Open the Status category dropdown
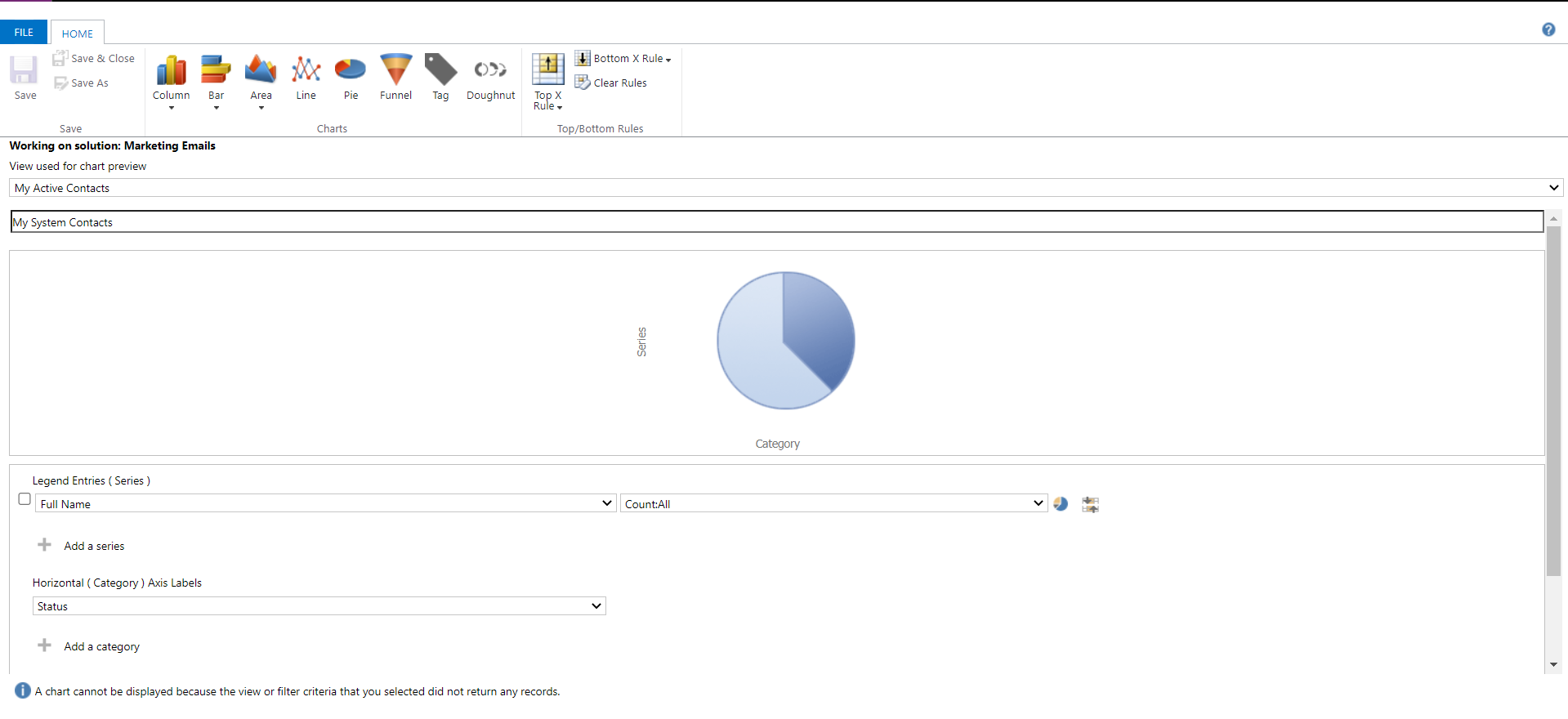 pos(319,605)
